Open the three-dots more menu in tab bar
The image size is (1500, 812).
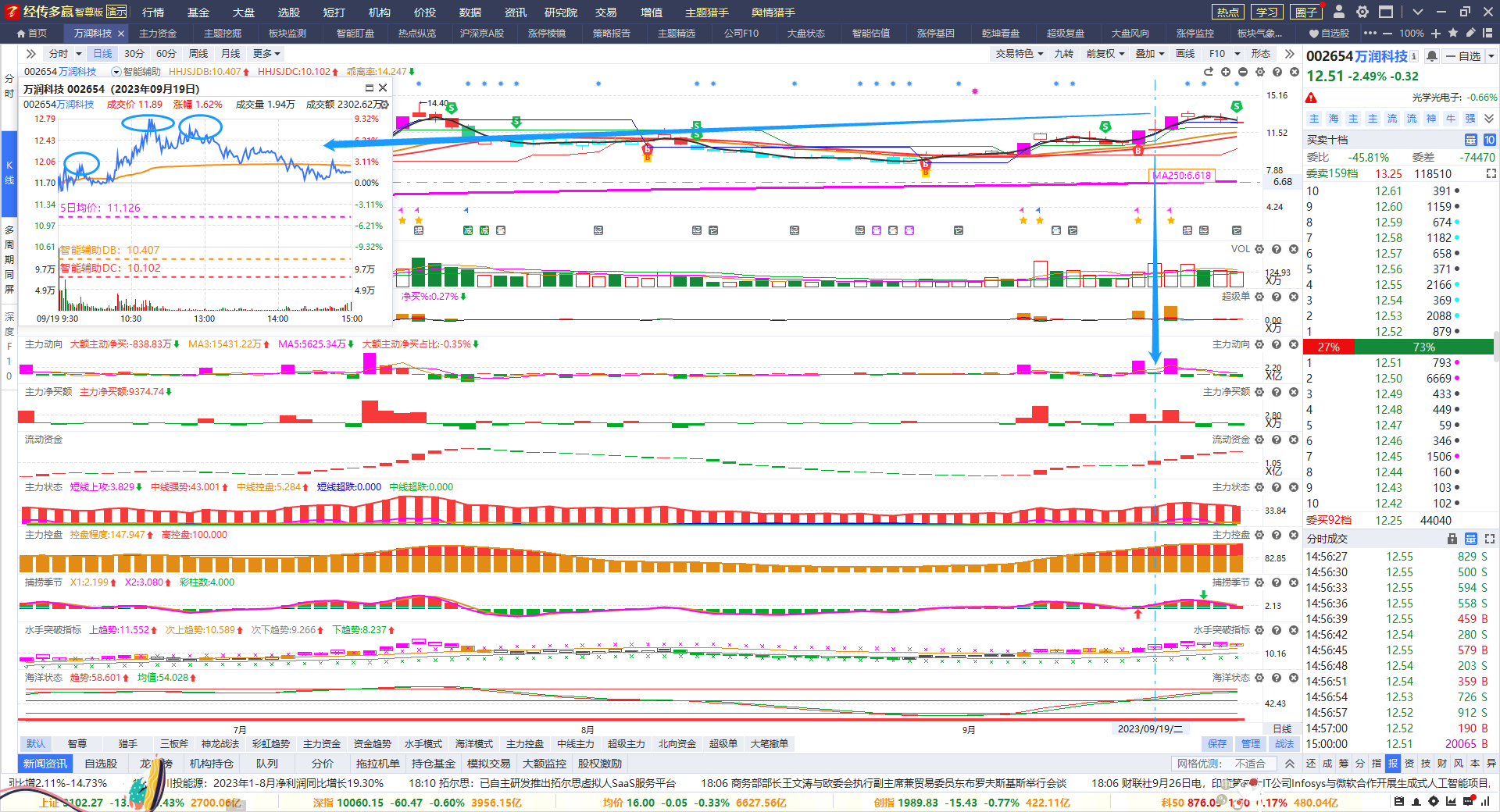point(1370,33)
